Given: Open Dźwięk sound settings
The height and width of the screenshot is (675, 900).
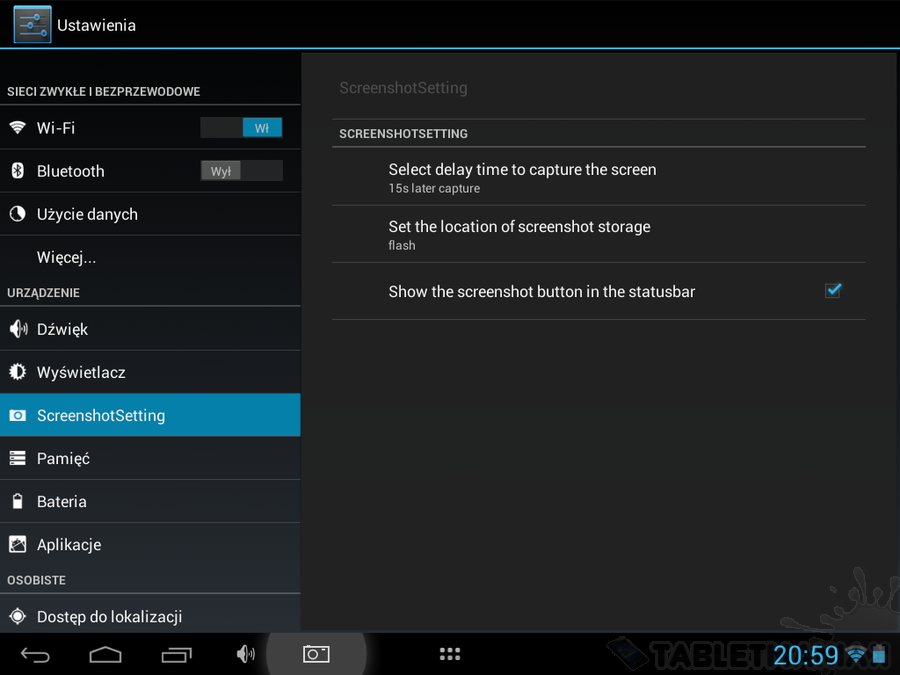Looking at the screenshot, I should tap(63, 329).
